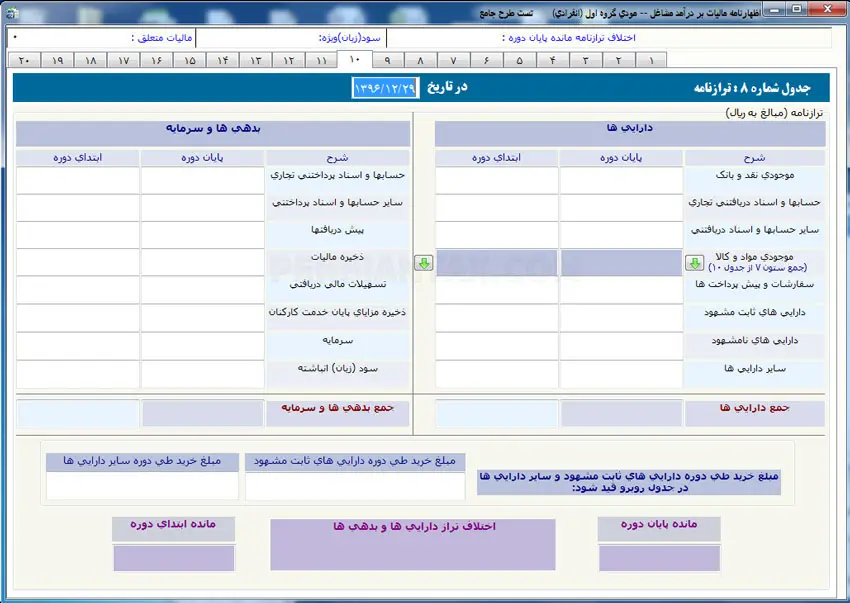Click پايان دوره field for دارايي هاي نامشهود
Screen dimensions: 850x603
pyautogui.click(x=621, y=346)
